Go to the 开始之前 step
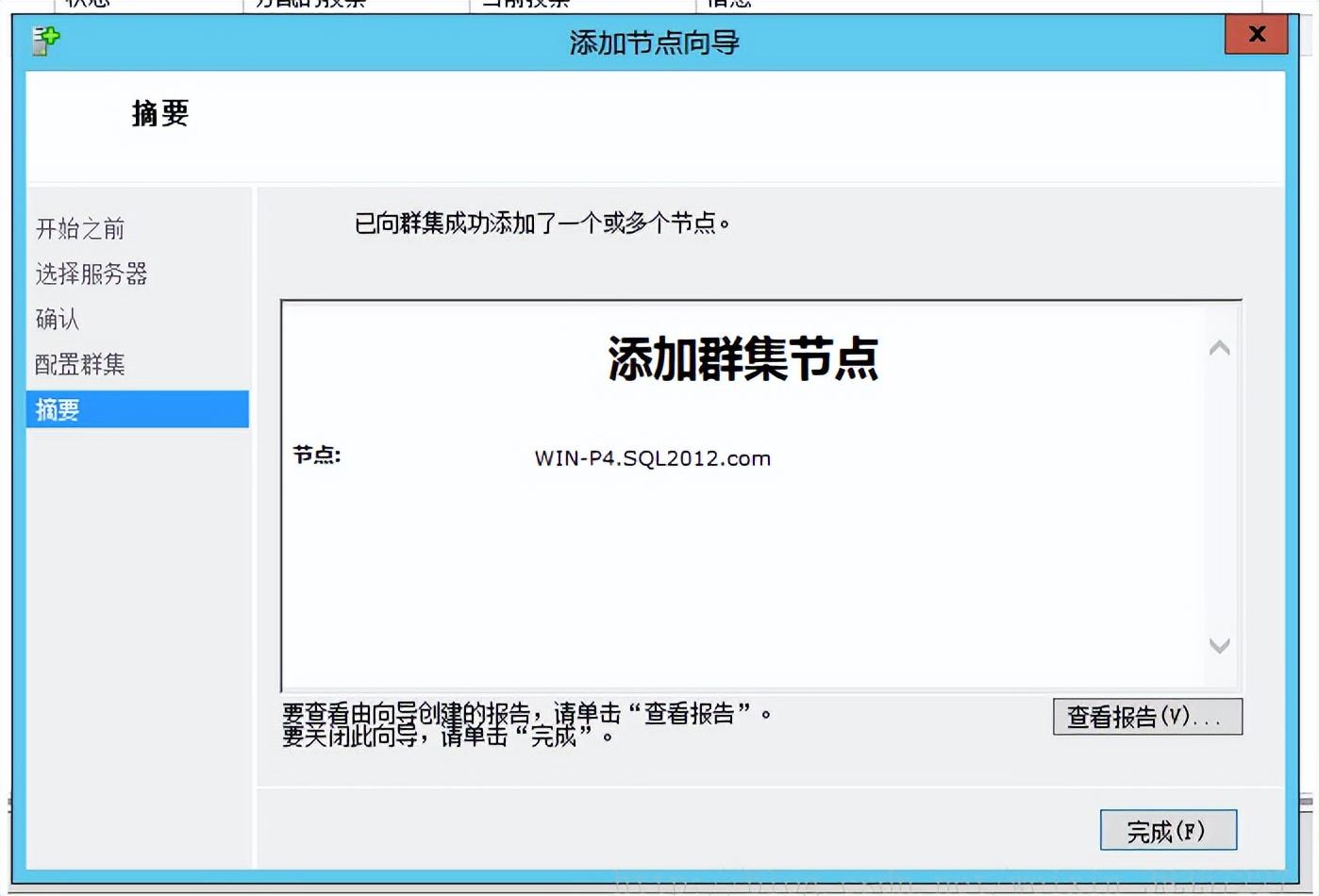The height and width of the screenshot is (896, 1319). [80, 229]
